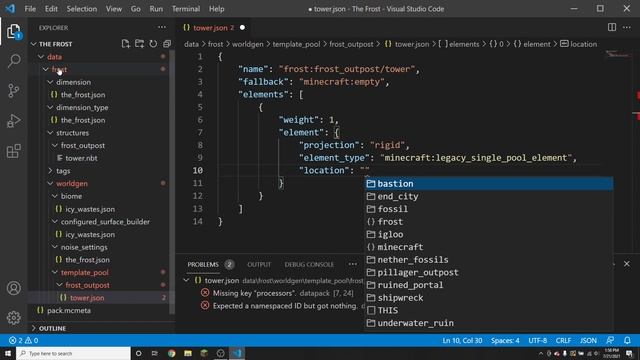Open File Explorer from the taskbar
The height and width of the screenshot is (360, 640).
click(188, 353)
